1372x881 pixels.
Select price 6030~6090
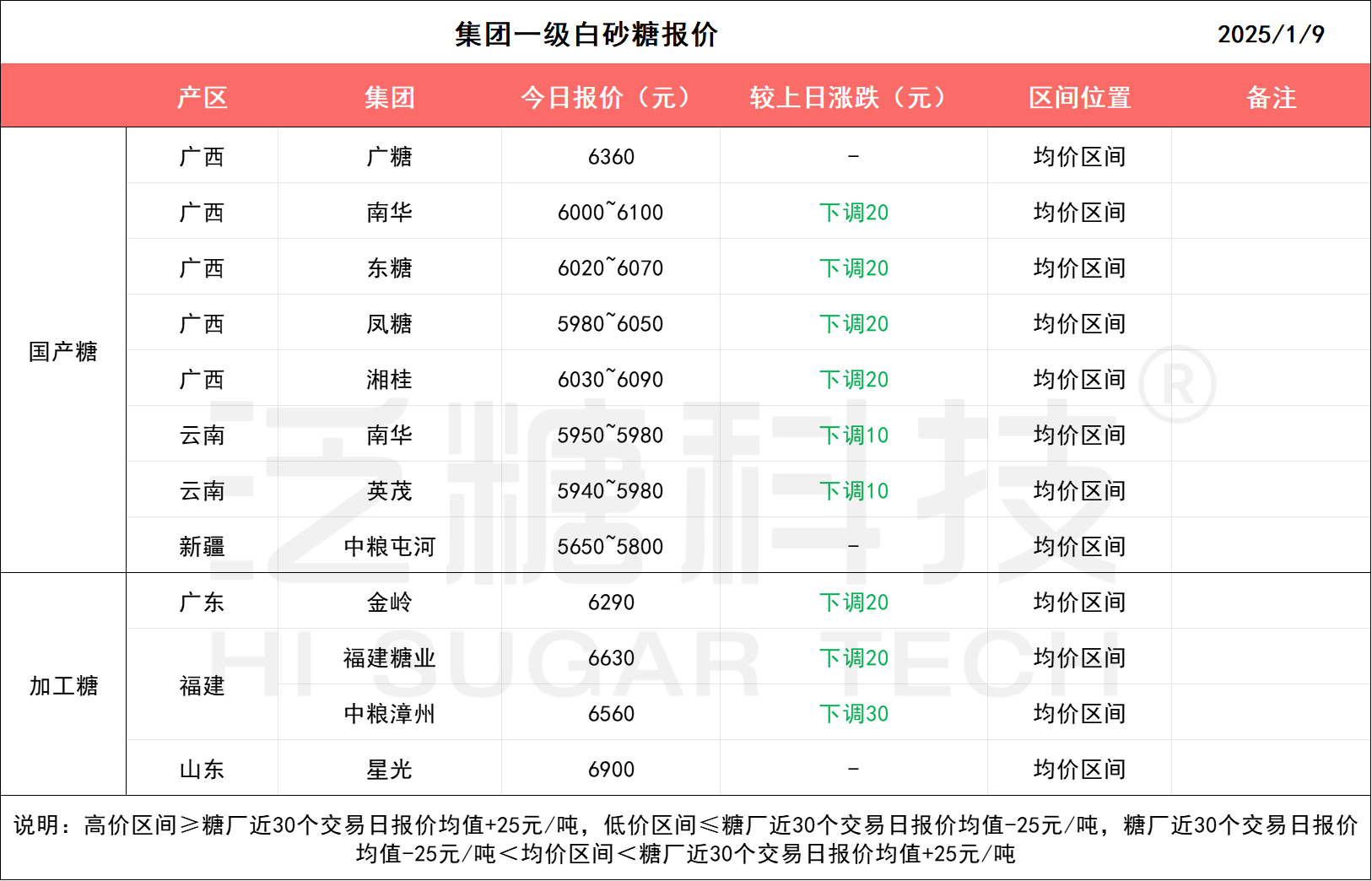611,379
